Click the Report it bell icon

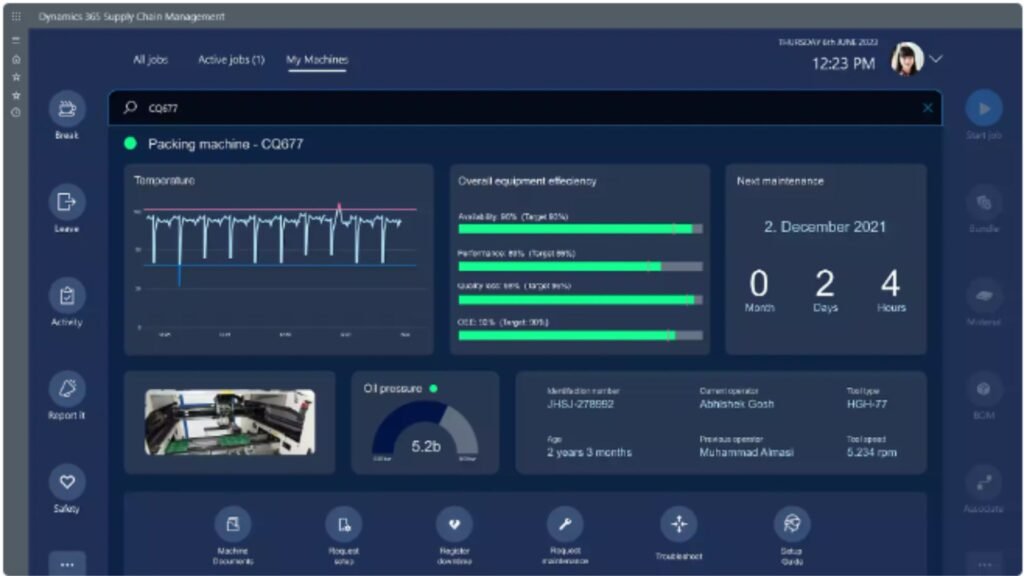(67, 389)
